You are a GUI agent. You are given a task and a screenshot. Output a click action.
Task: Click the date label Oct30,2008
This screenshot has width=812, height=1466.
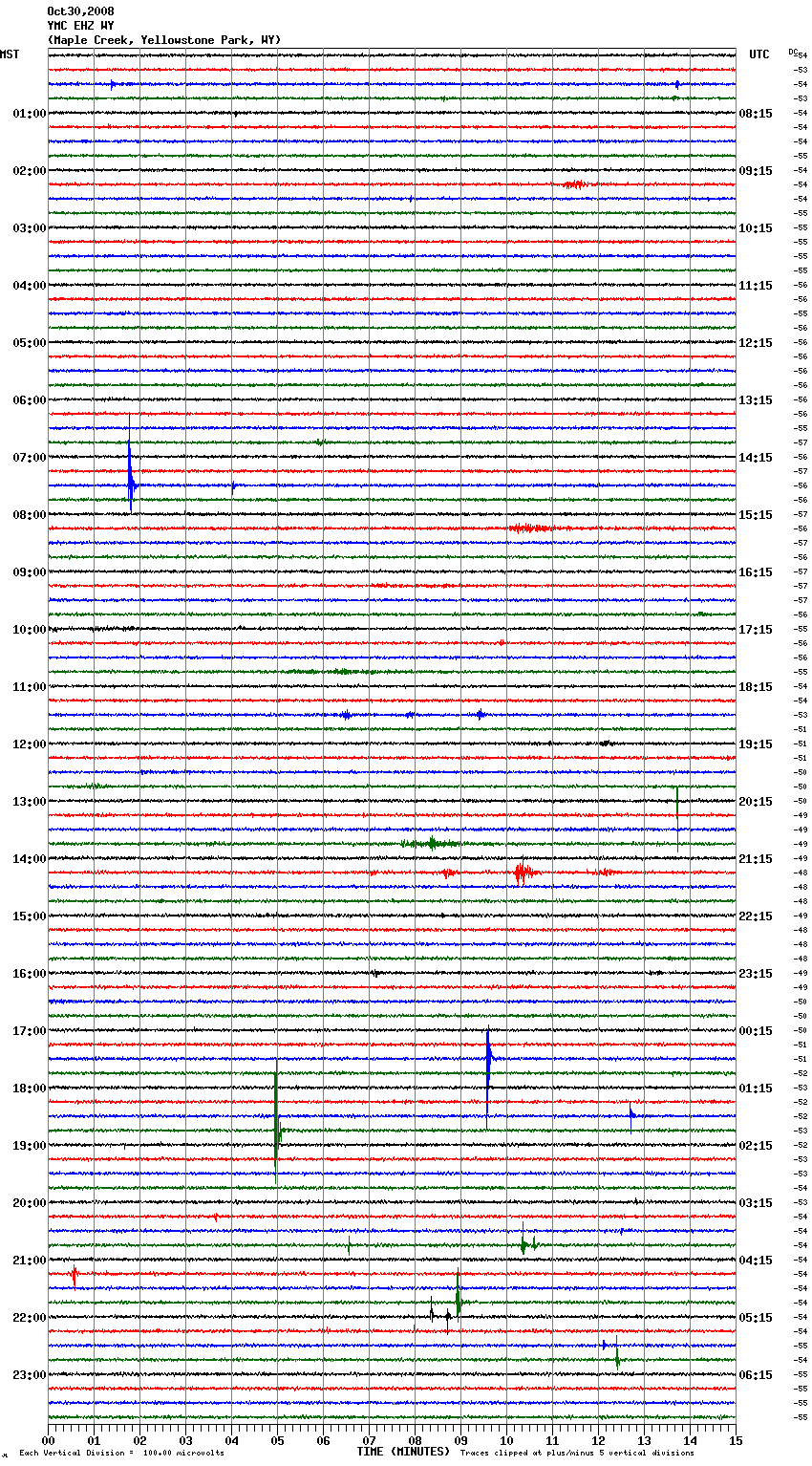click(80, 11)
